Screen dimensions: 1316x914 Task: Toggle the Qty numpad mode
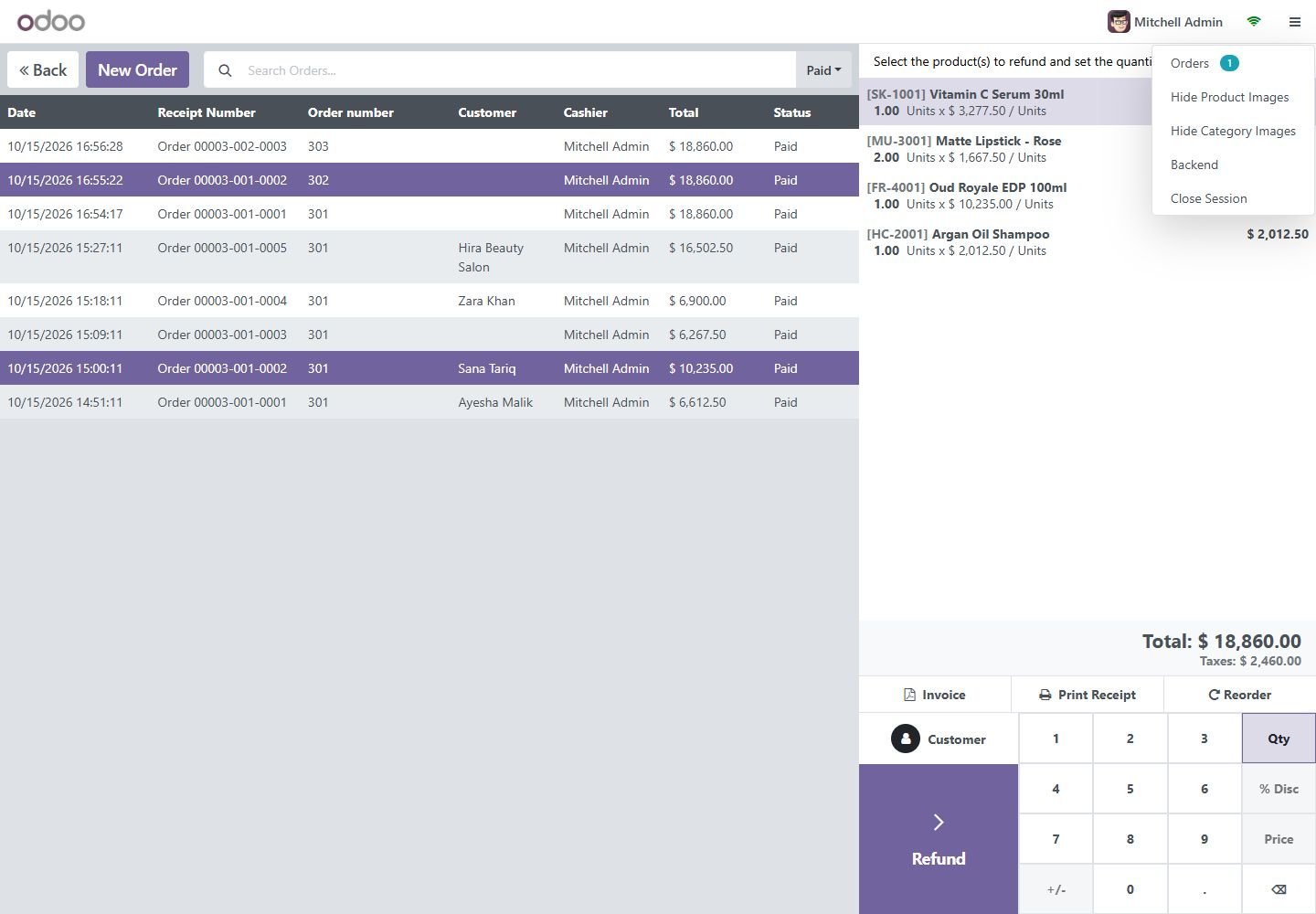pyautogui.click(x=1279, y=739)
